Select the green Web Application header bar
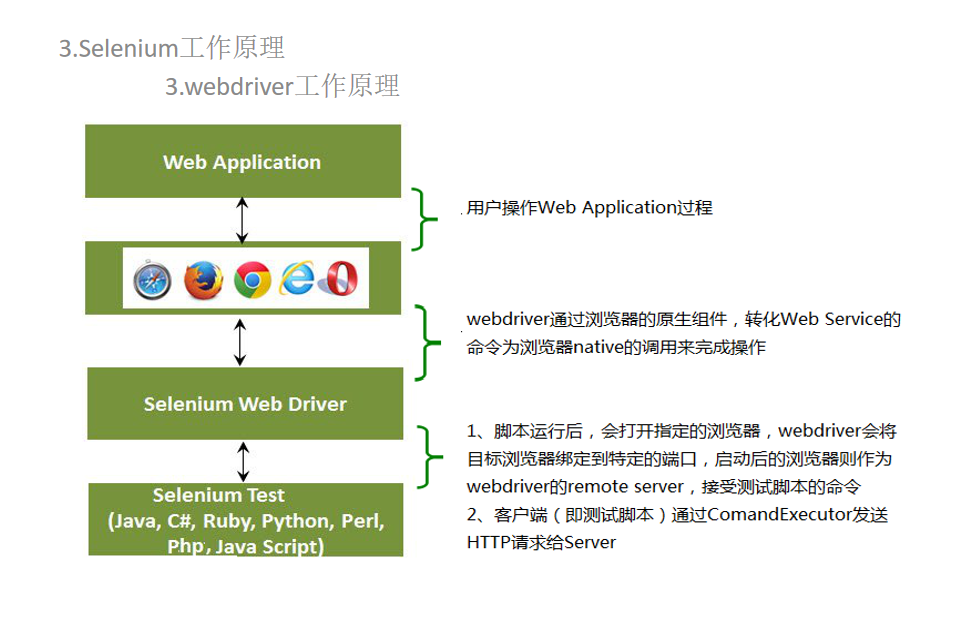 pyautogui.click(x=241, y=161)
